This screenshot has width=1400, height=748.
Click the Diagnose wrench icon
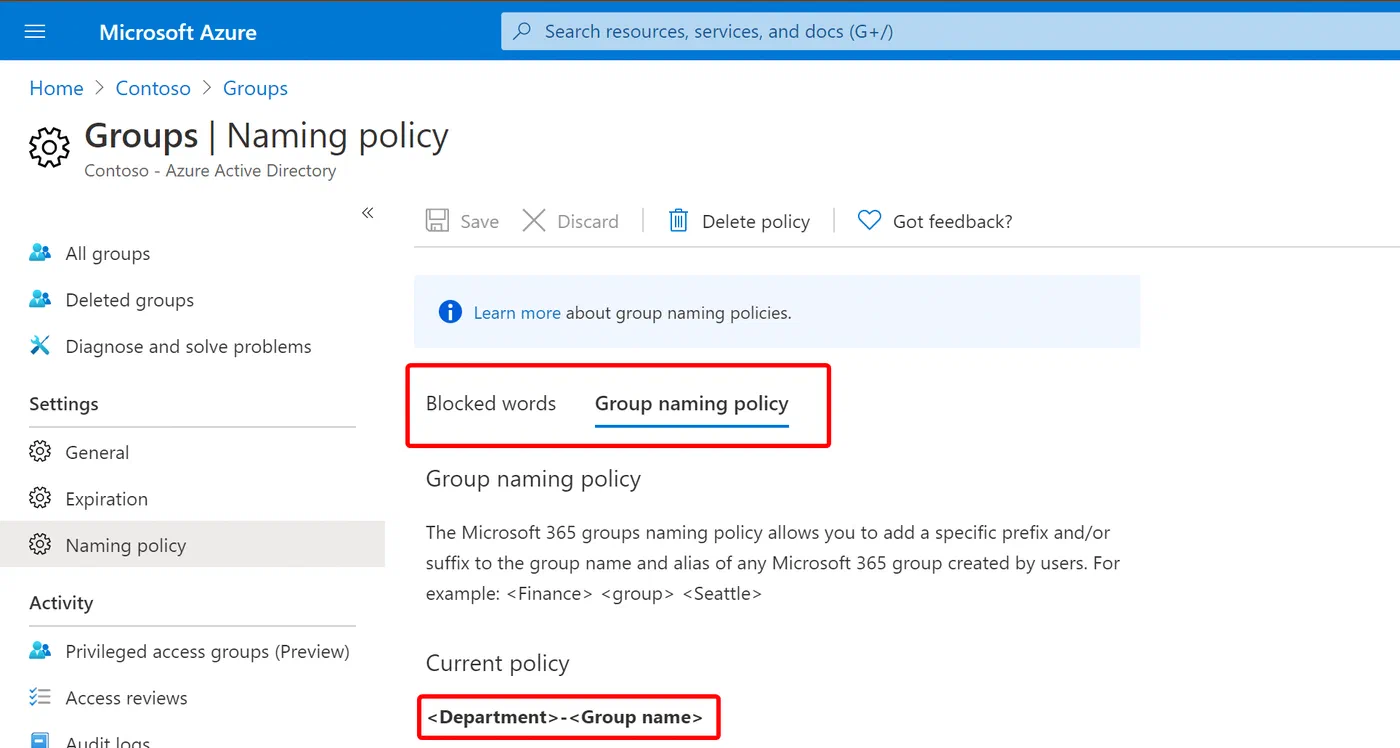coord(40,345)
